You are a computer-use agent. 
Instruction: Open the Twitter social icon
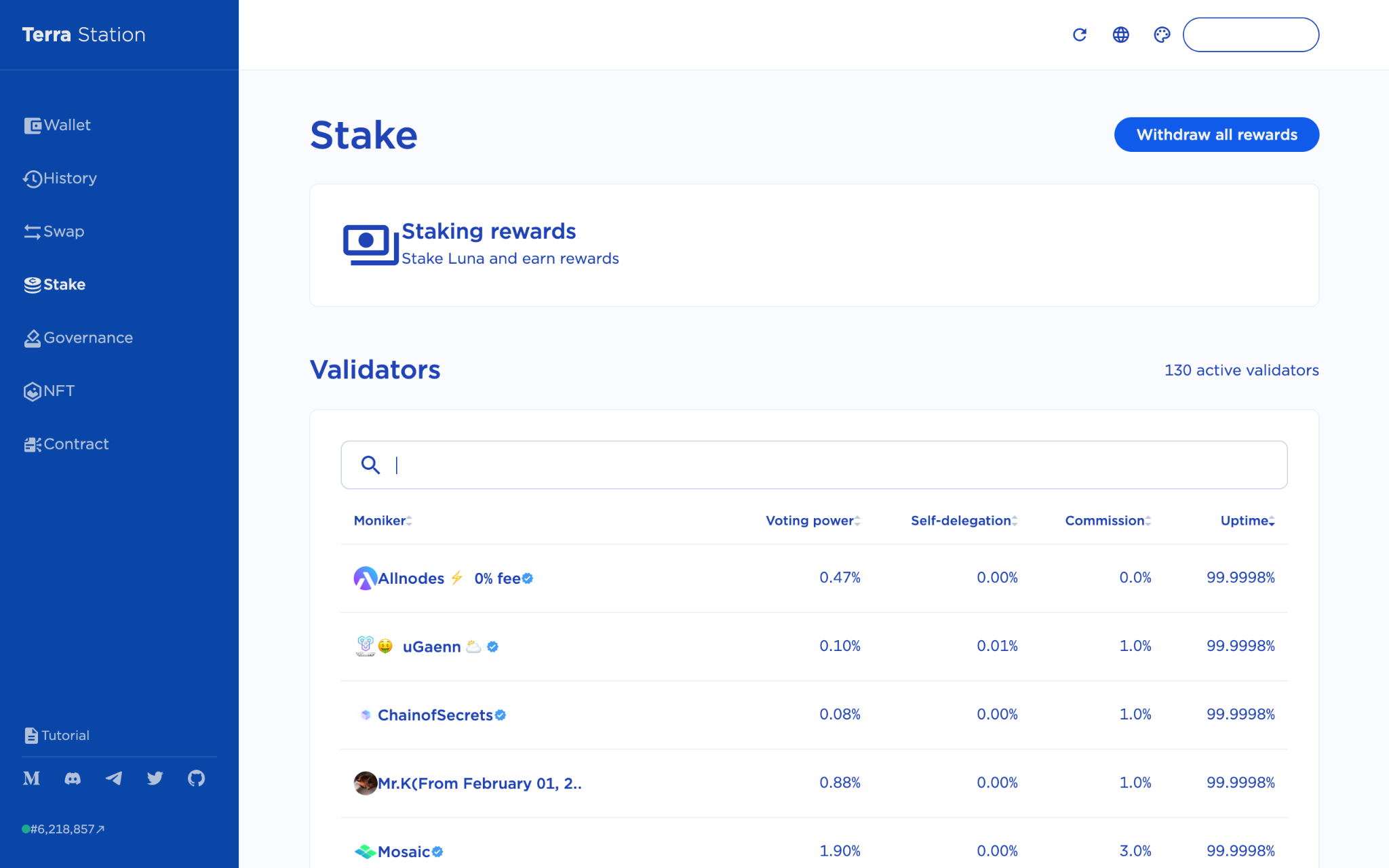[x=155, y=778]
